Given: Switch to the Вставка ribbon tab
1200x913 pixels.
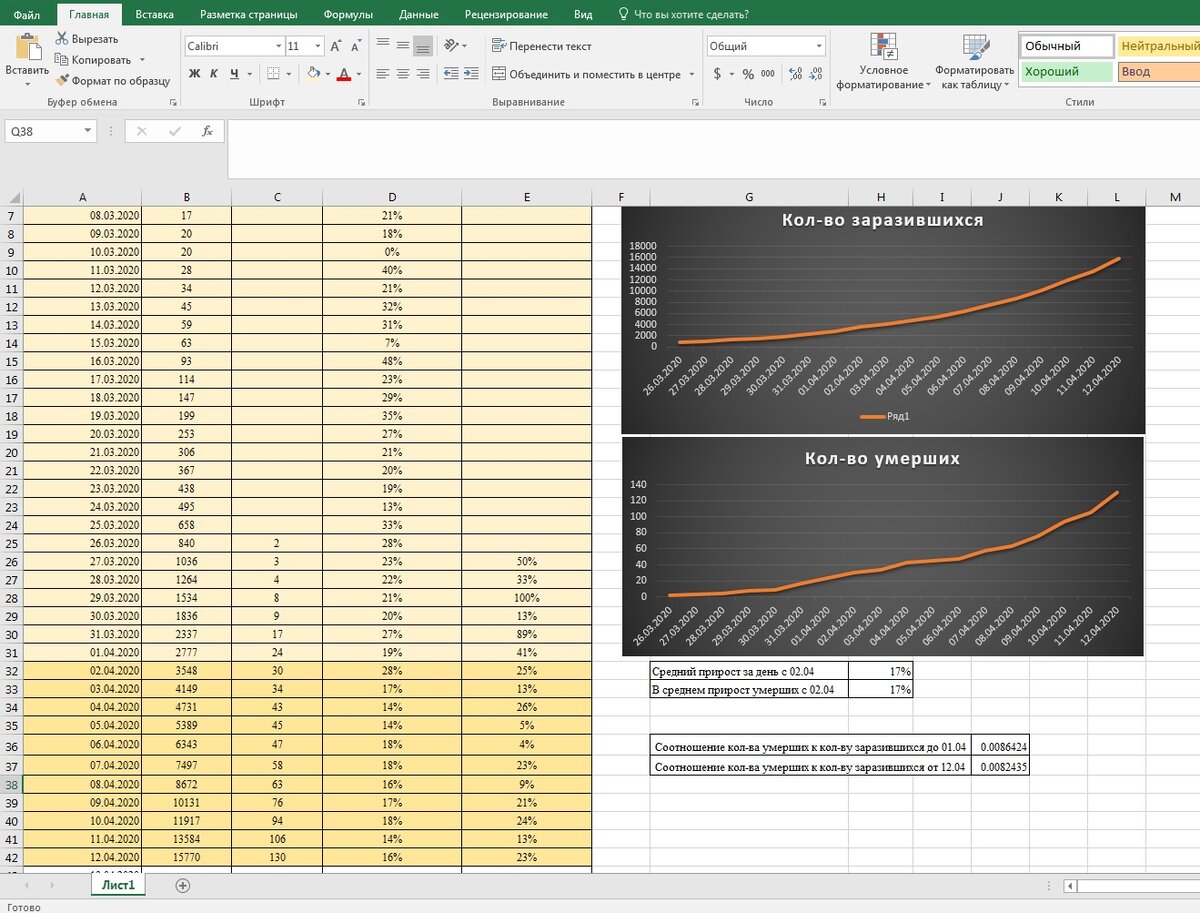Looking at the screenshot, I should [154, 14].
